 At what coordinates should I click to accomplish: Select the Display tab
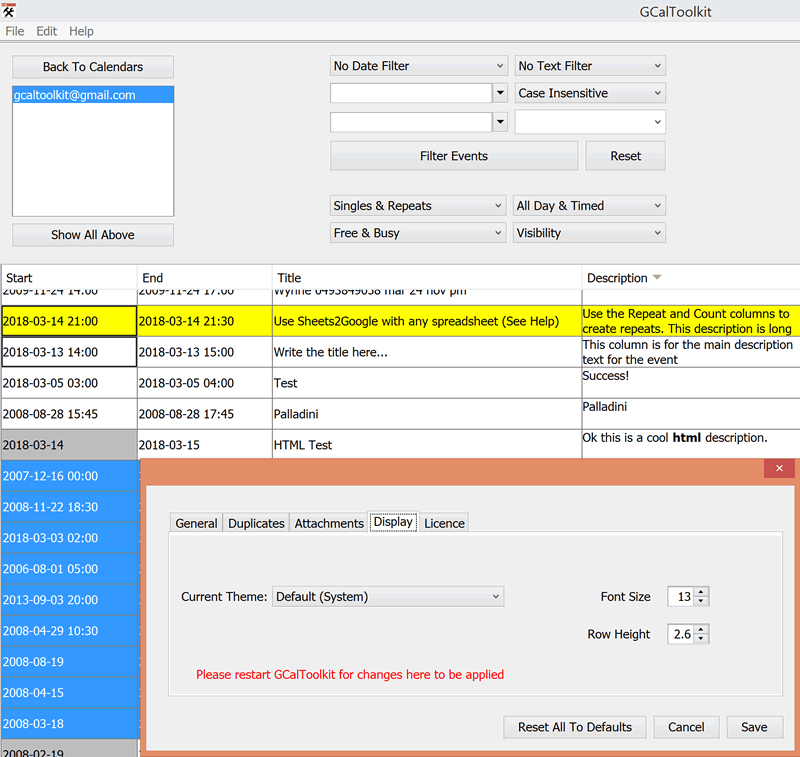393,522
